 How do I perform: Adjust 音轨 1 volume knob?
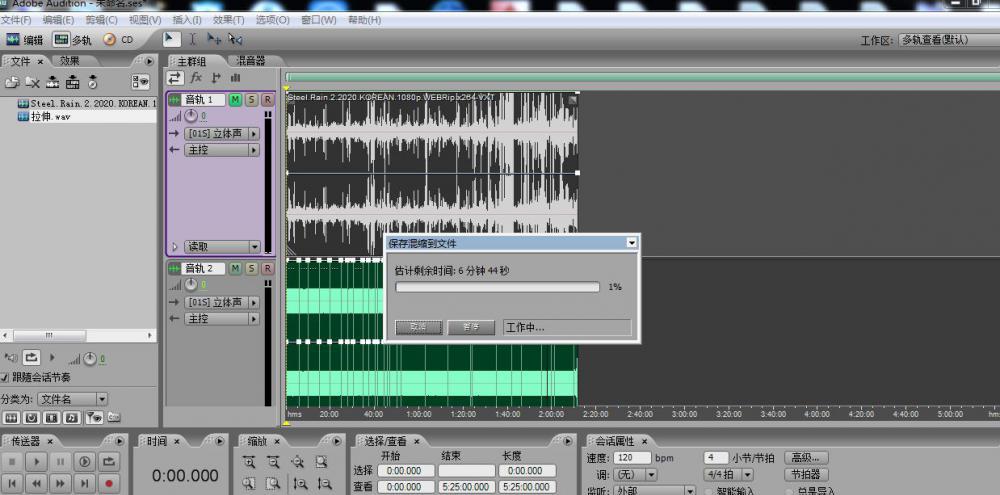pos(191,116)
